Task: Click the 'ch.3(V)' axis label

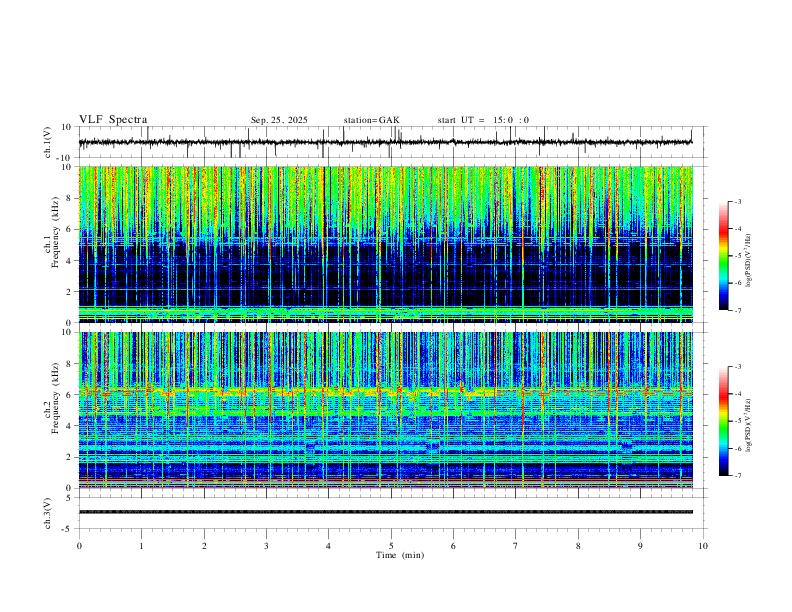Action: pos(48,513)
